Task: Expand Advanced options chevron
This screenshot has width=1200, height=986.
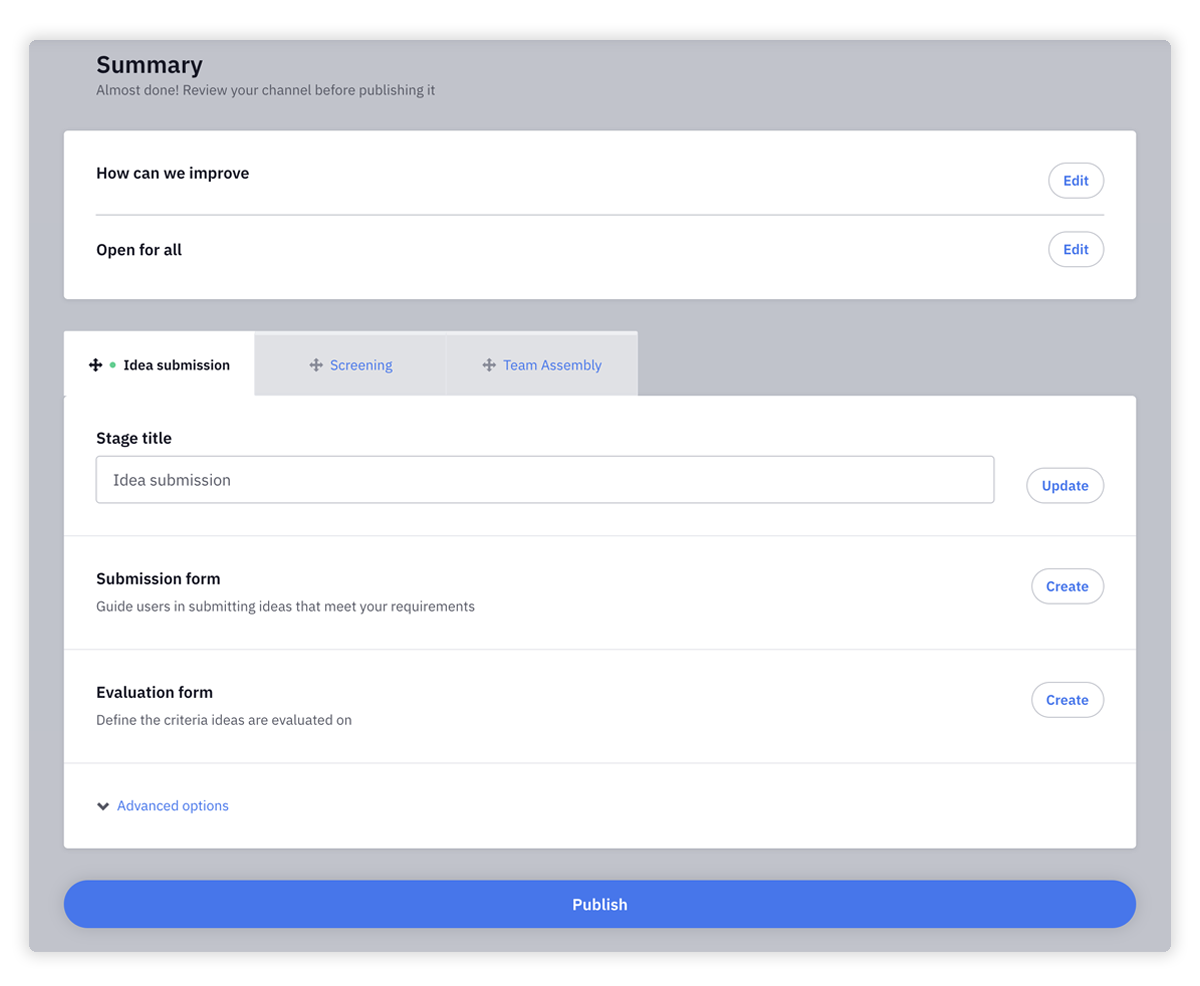Action: tap(103, 806)
